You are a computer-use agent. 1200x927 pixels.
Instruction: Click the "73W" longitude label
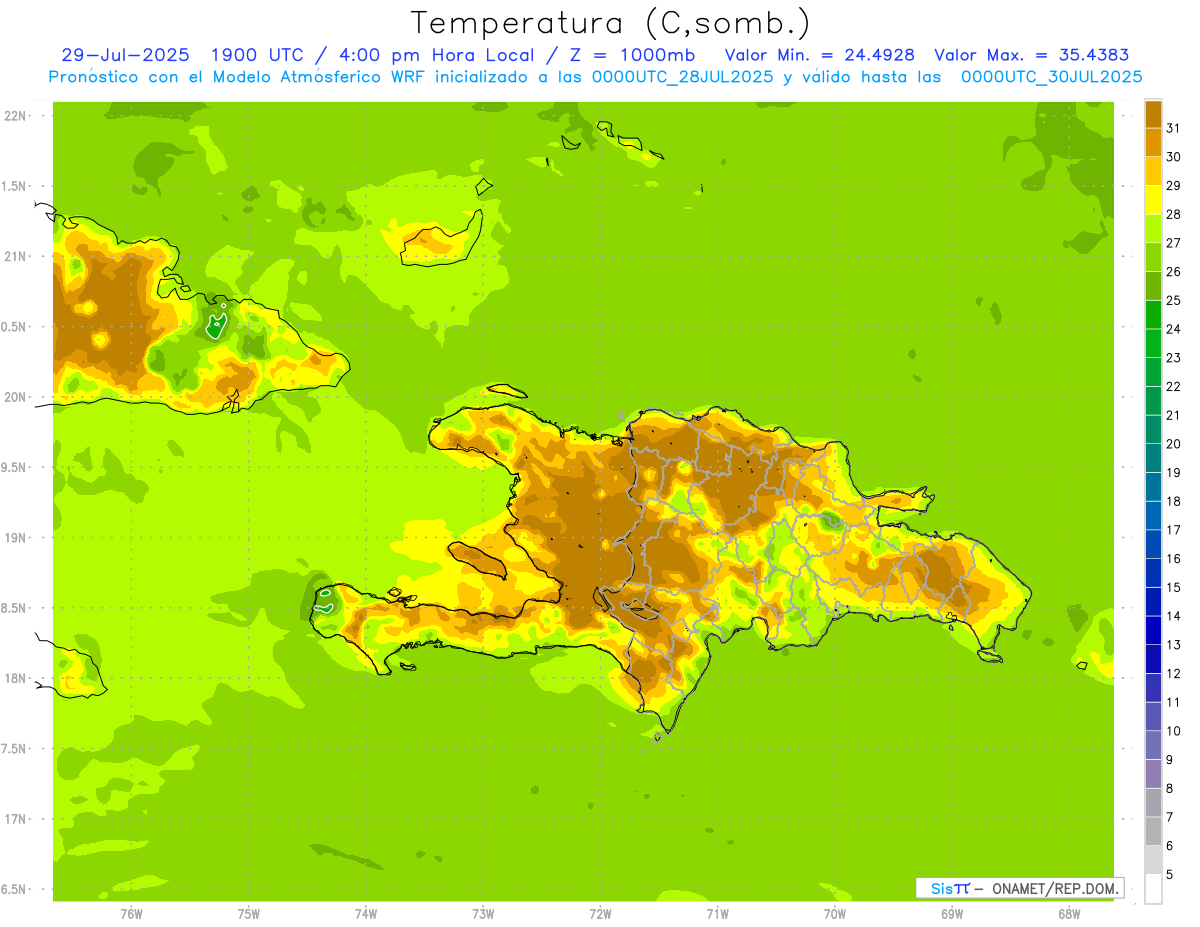pyautogui.click(x=483, y=913)
